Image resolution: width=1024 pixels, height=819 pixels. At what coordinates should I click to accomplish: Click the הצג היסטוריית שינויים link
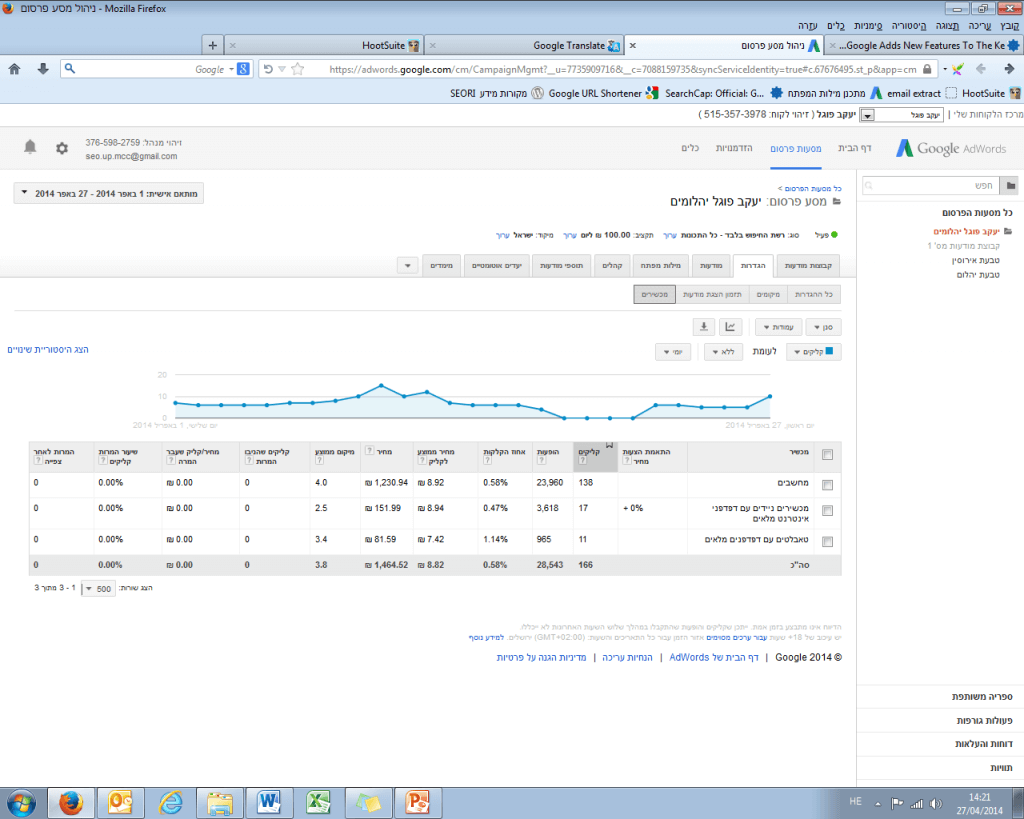coord(48,349)
